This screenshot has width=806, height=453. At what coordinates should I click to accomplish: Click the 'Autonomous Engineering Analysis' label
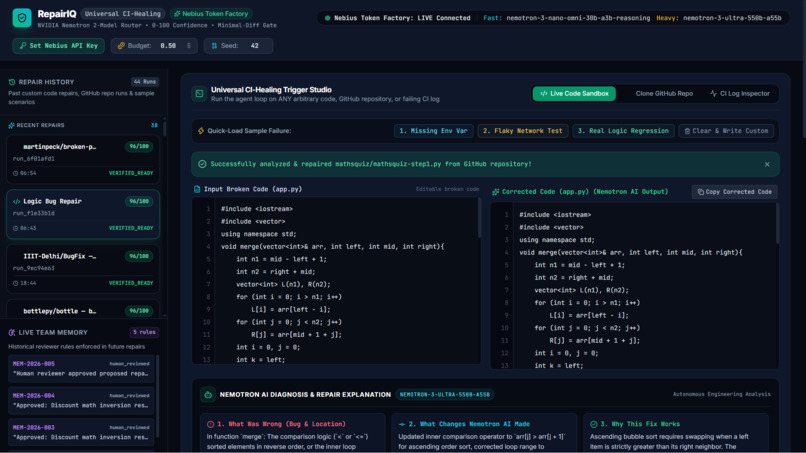coord(722,394)
